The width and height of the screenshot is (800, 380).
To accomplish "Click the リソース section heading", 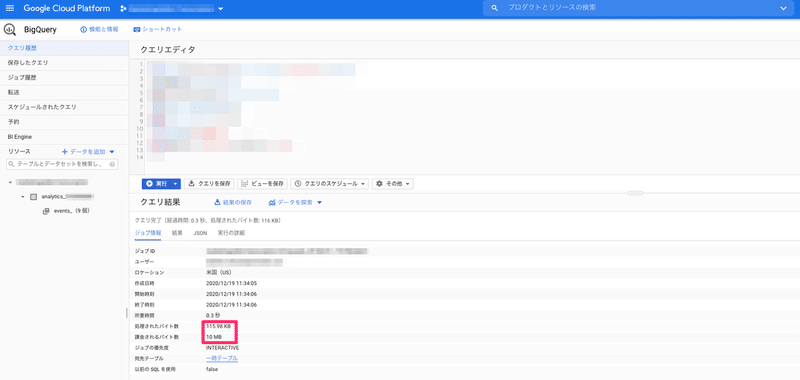I will tap(19, 152).
